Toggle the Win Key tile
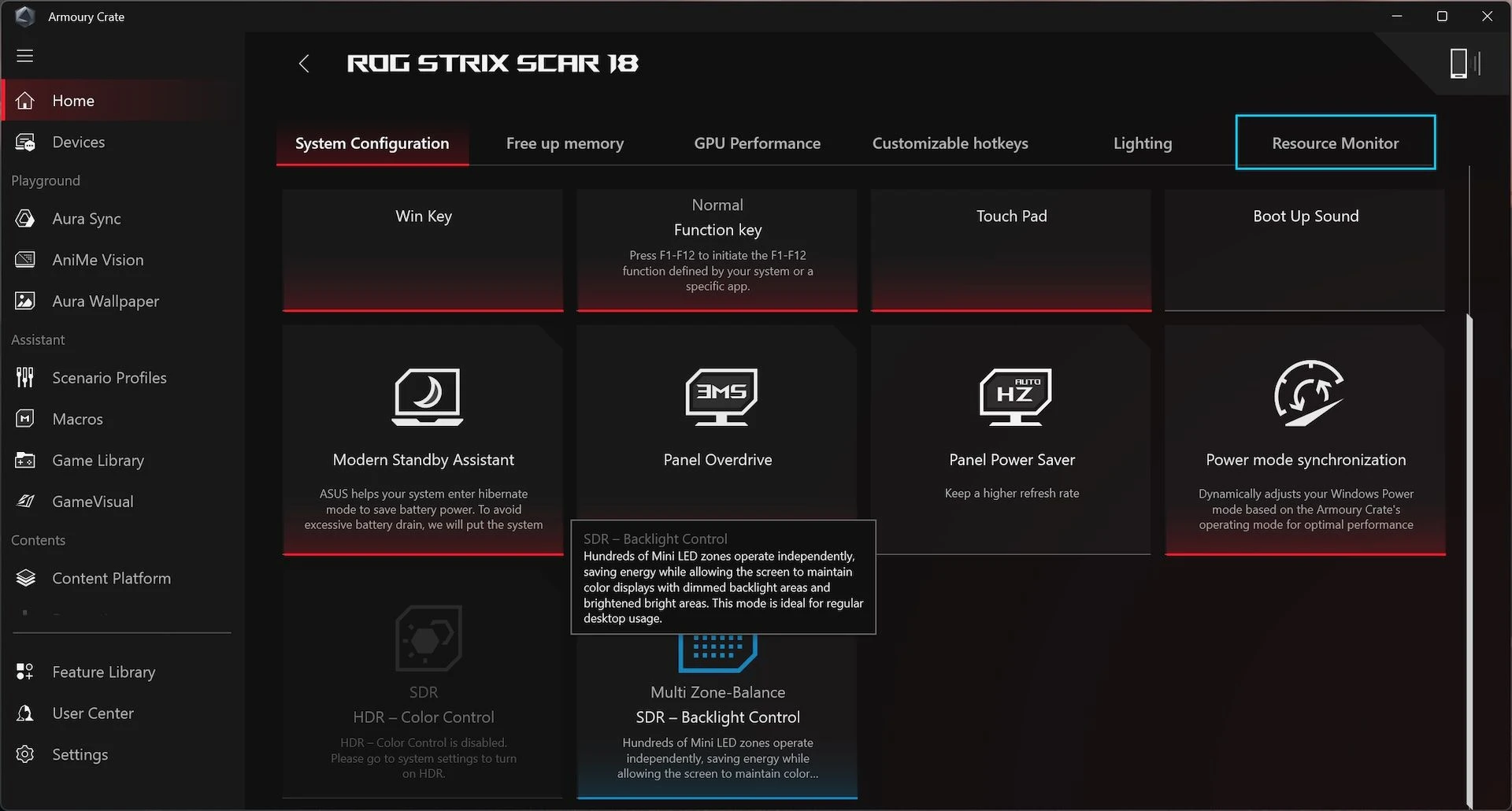The width and height of the screenshot is (1512, 811). [x=423, y=250]
